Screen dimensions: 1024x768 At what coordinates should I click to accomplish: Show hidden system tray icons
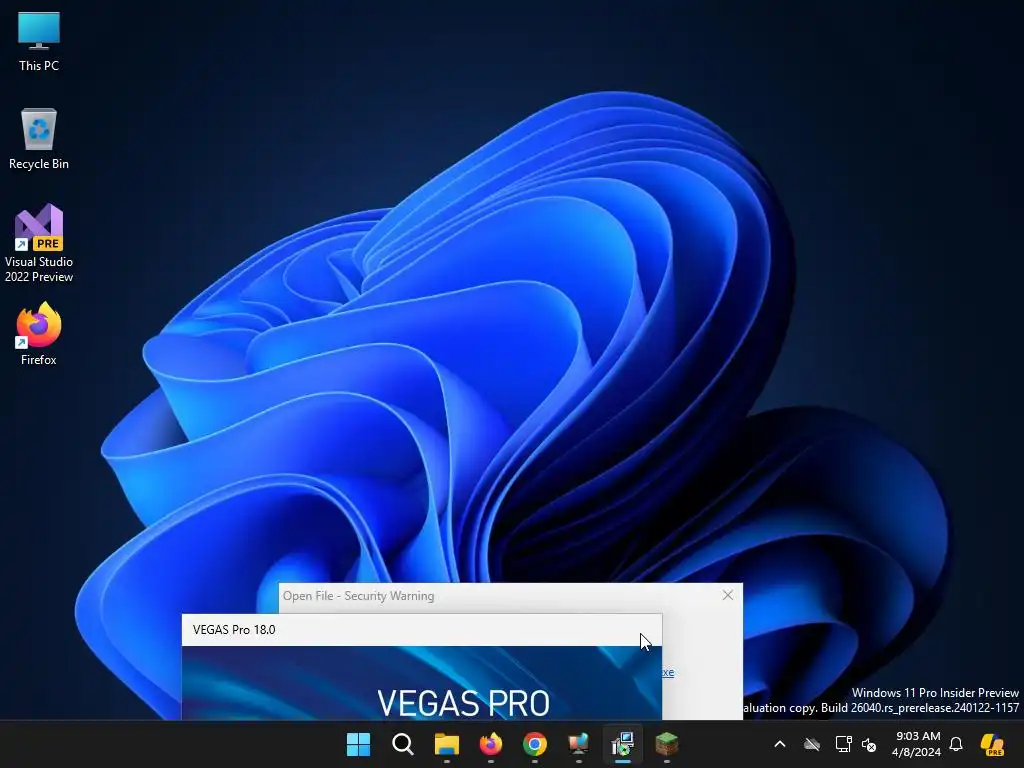(780, 744)
